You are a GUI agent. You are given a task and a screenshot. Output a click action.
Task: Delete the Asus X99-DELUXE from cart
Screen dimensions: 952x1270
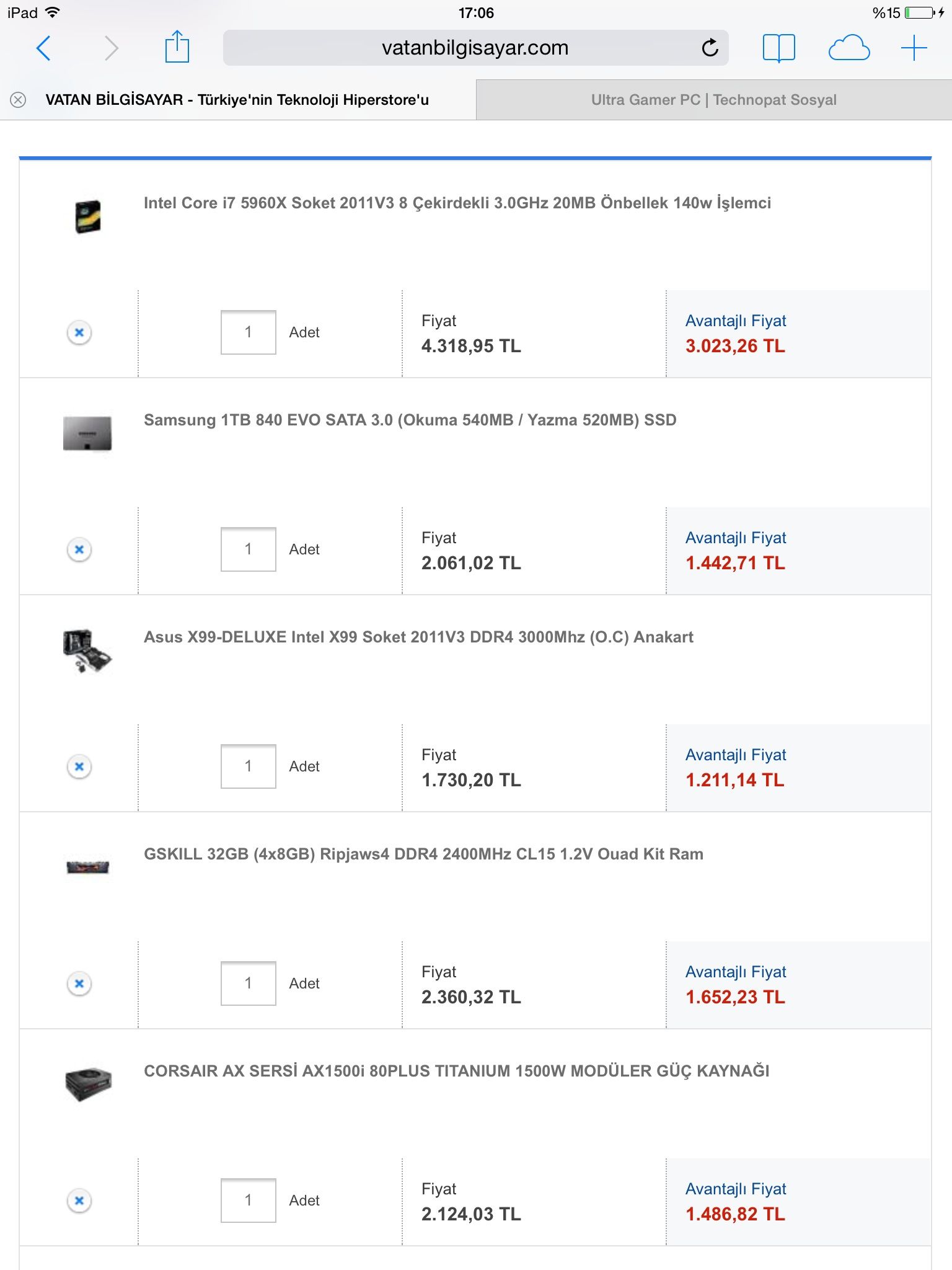pyautogui.click(x=79, y=766)
